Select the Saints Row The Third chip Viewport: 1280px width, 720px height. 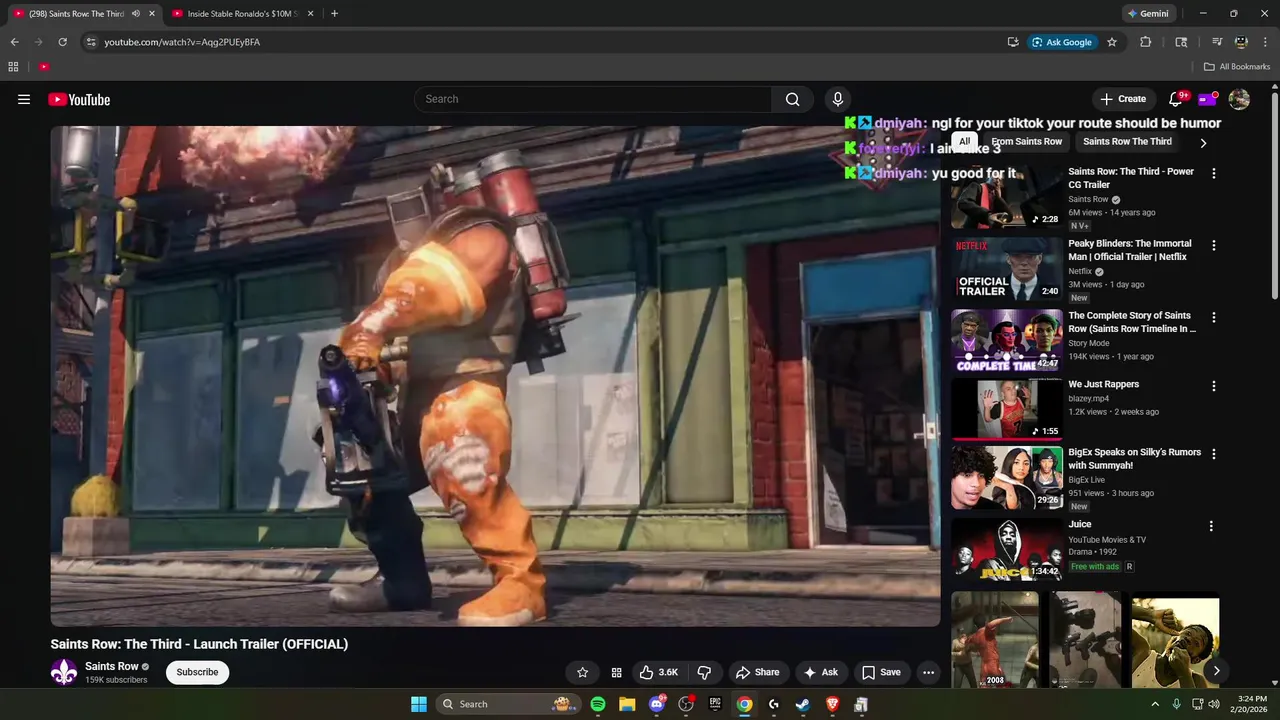(1127, 142)
